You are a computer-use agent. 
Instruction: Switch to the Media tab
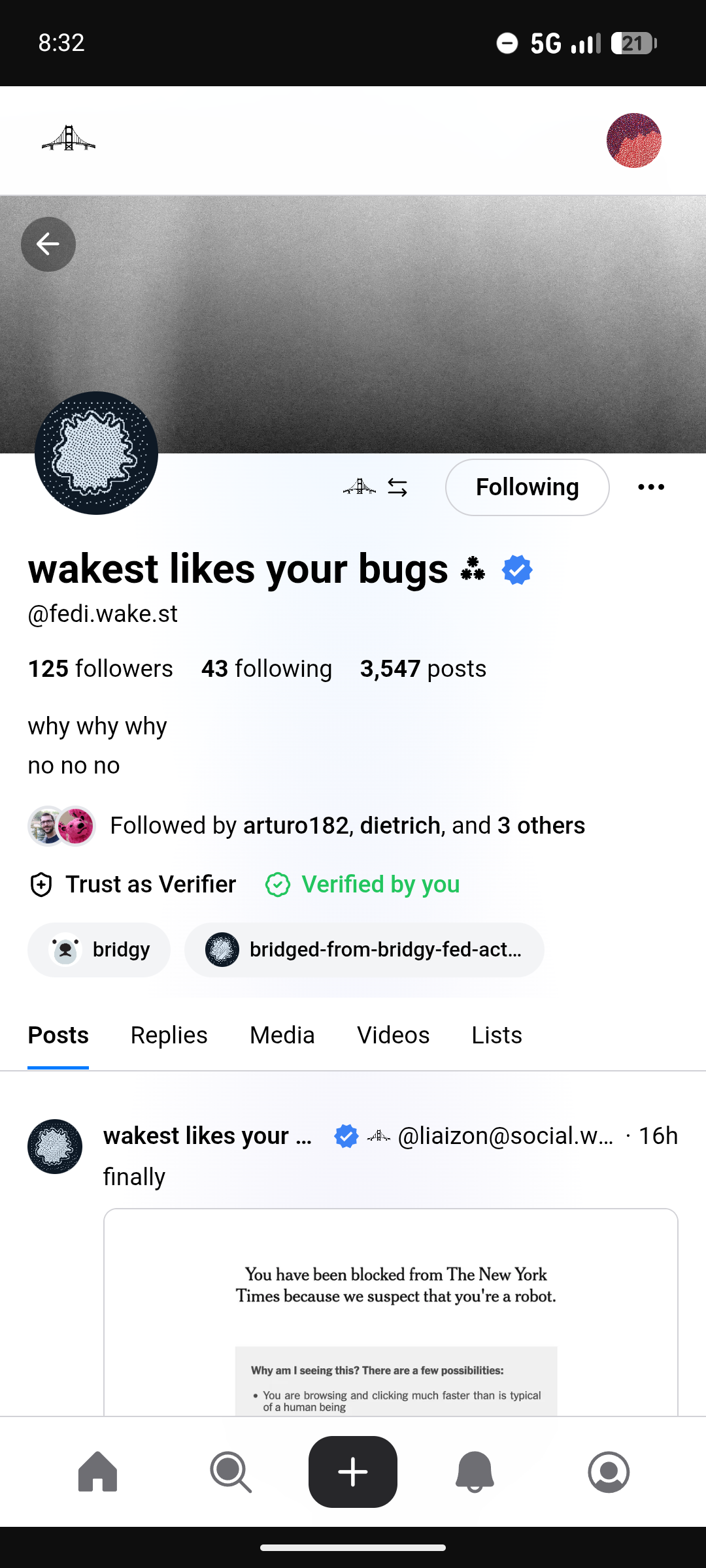coord(282,1036)
